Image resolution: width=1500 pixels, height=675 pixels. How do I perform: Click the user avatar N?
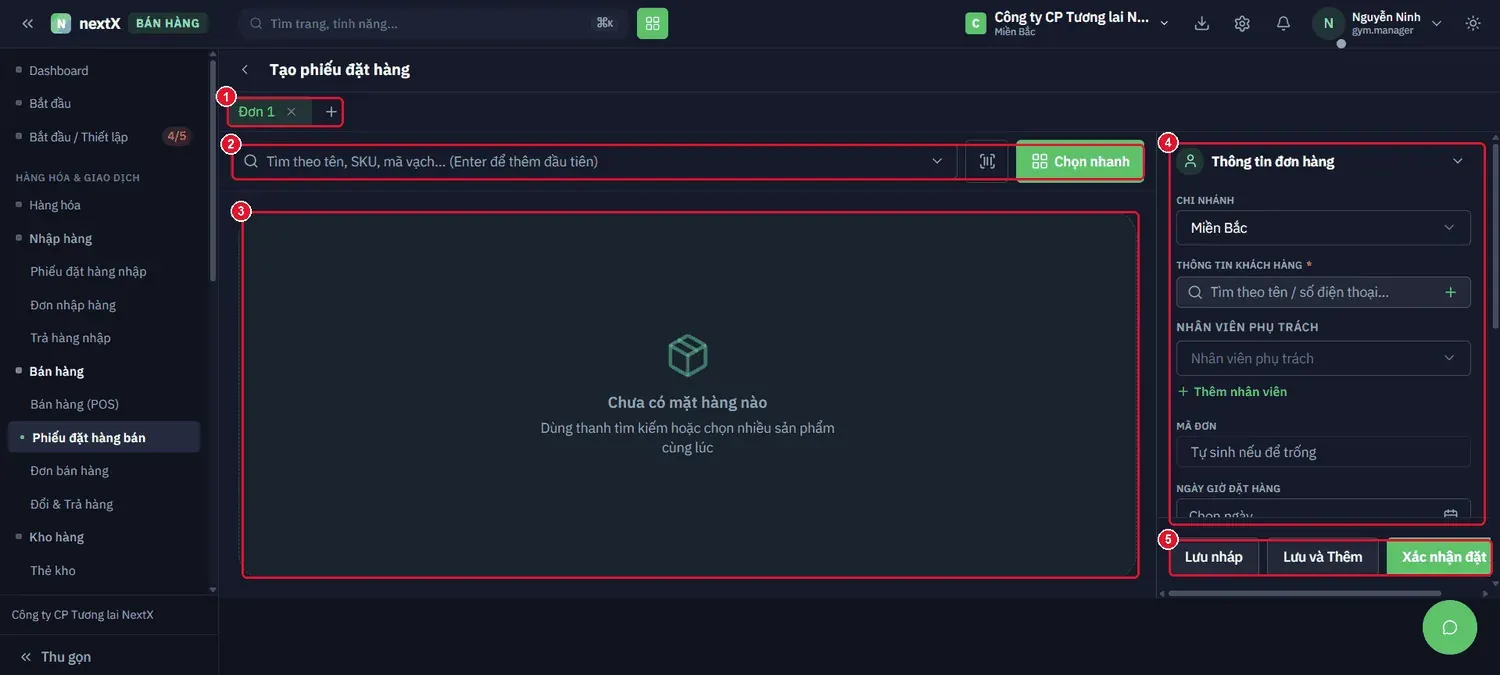click(1328, 23)
